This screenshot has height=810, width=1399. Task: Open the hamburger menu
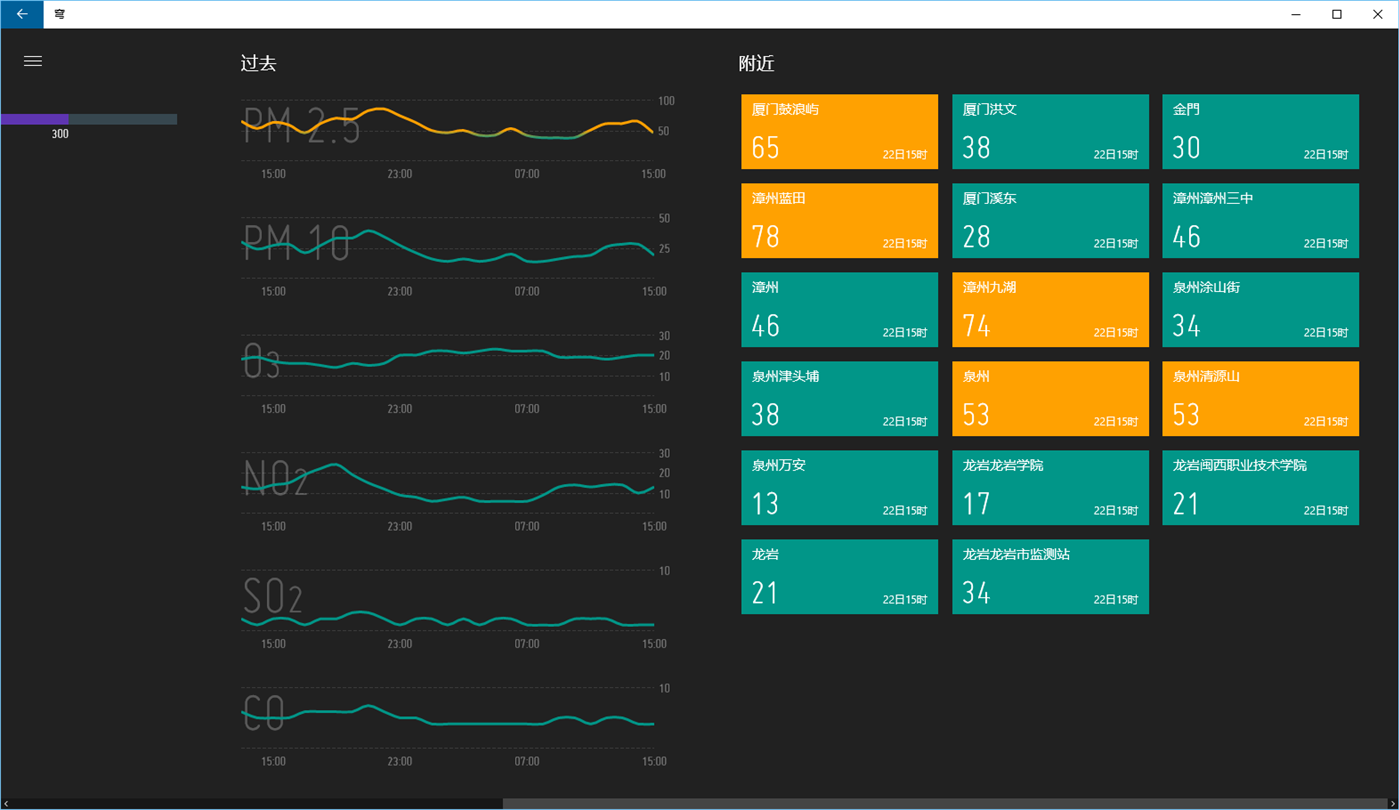33,61
